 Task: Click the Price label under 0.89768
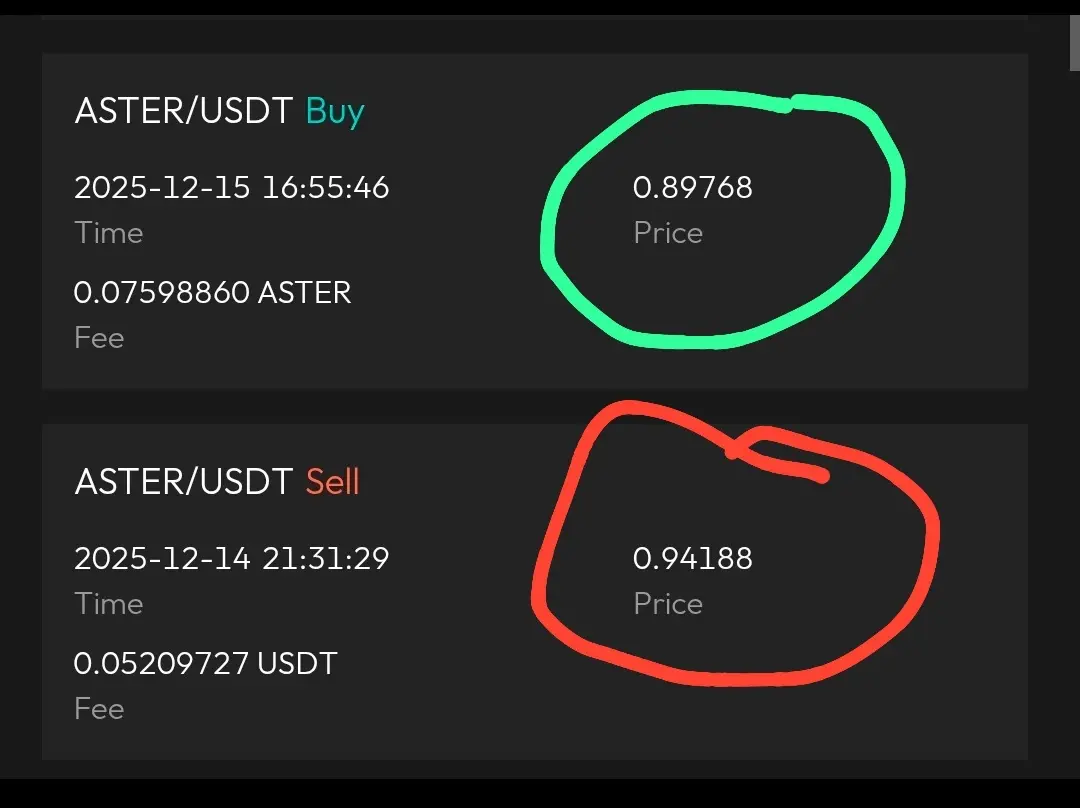(x=668, y=233)
